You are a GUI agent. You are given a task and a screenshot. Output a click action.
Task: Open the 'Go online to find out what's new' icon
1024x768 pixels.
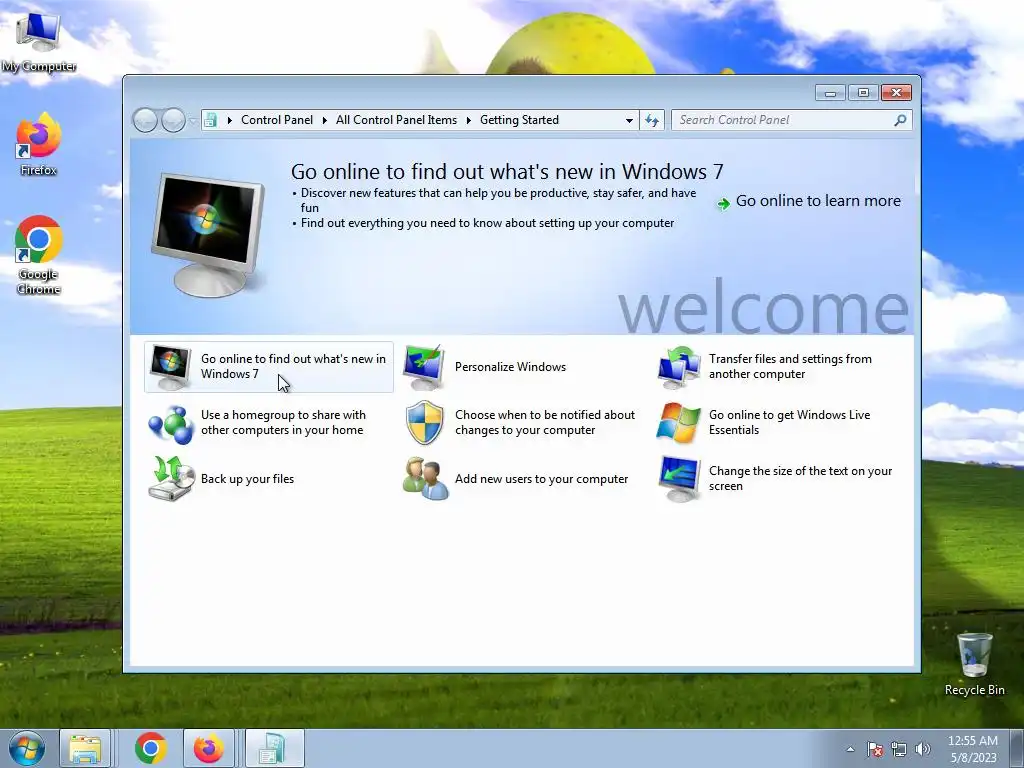(170, 367)
